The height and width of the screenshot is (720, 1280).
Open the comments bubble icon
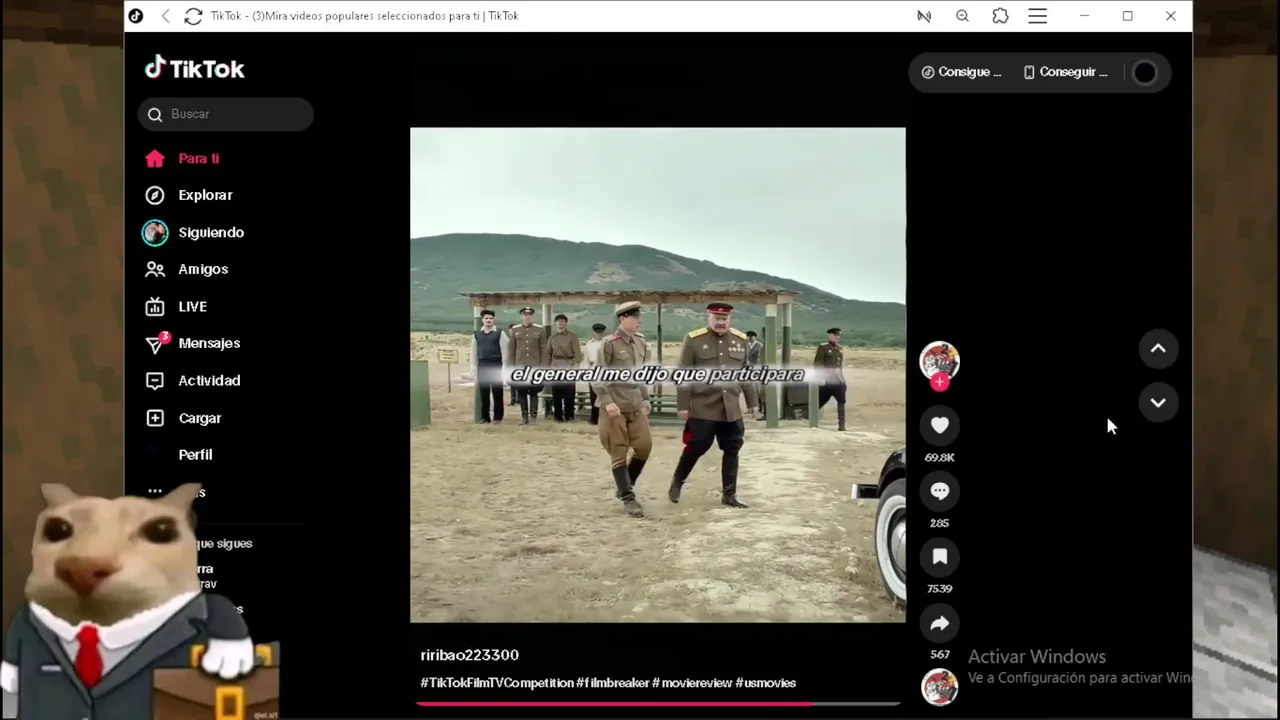point(939,491)
